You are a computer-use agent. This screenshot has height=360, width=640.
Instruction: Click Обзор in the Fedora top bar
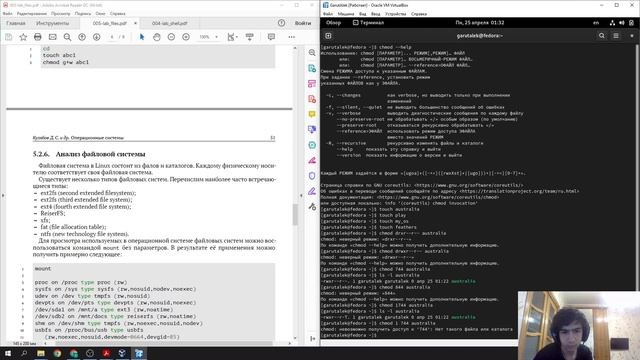333,23
